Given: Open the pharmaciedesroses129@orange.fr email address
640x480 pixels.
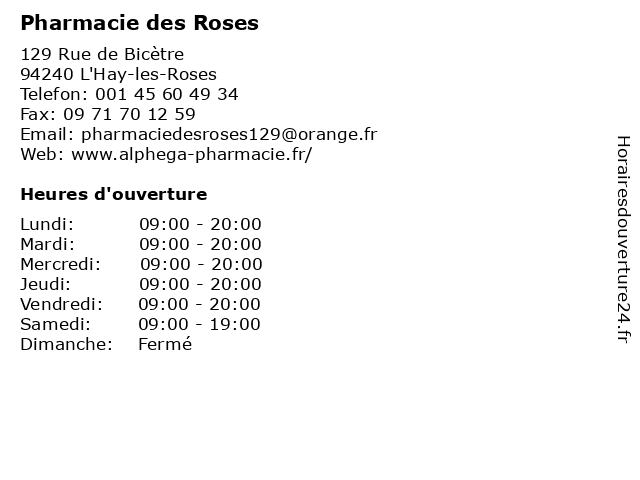Looking at the screenshot, I should 229,134.
